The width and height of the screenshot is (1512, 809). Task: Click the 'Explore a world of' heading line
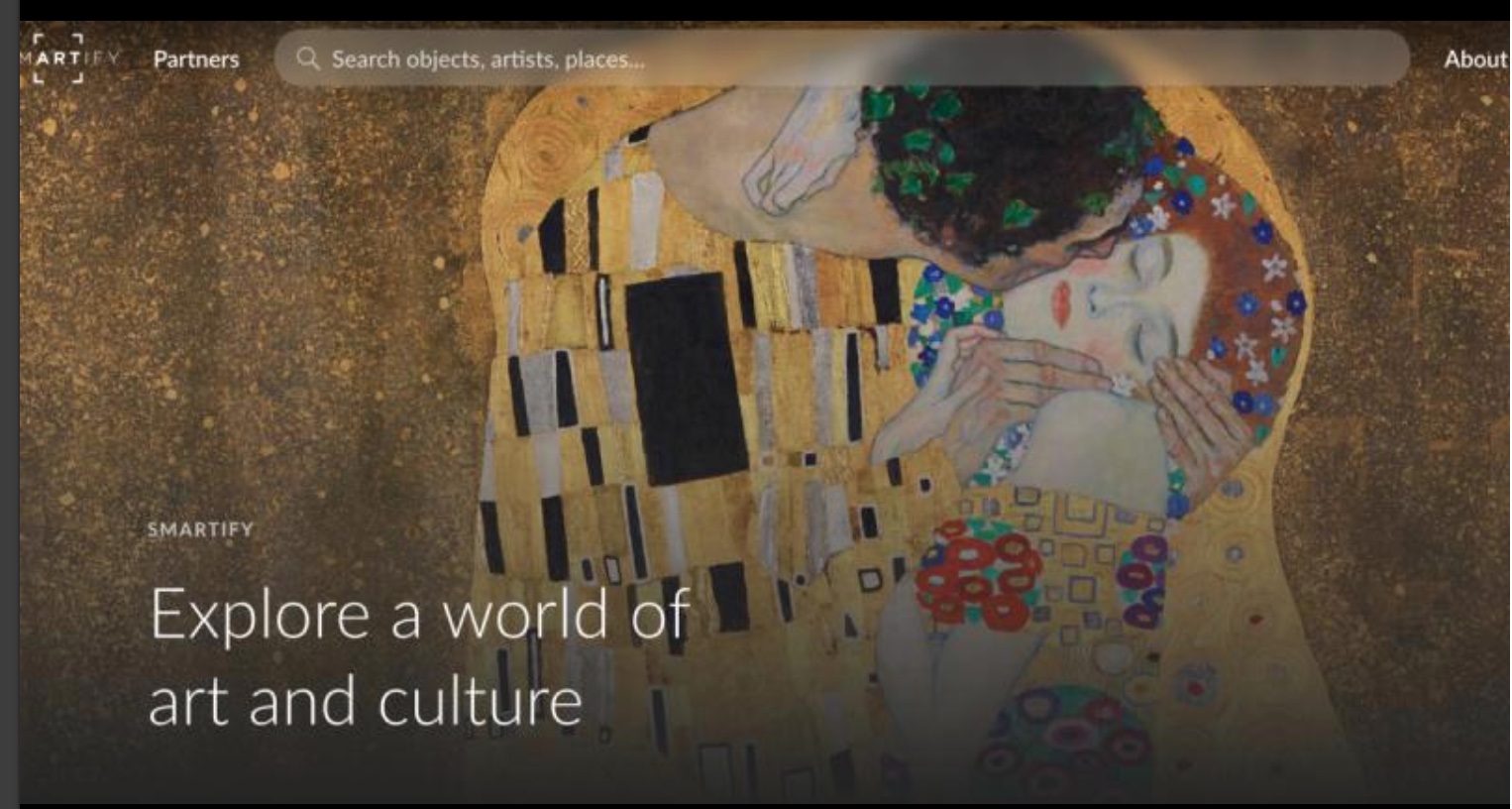coord(419,614)
